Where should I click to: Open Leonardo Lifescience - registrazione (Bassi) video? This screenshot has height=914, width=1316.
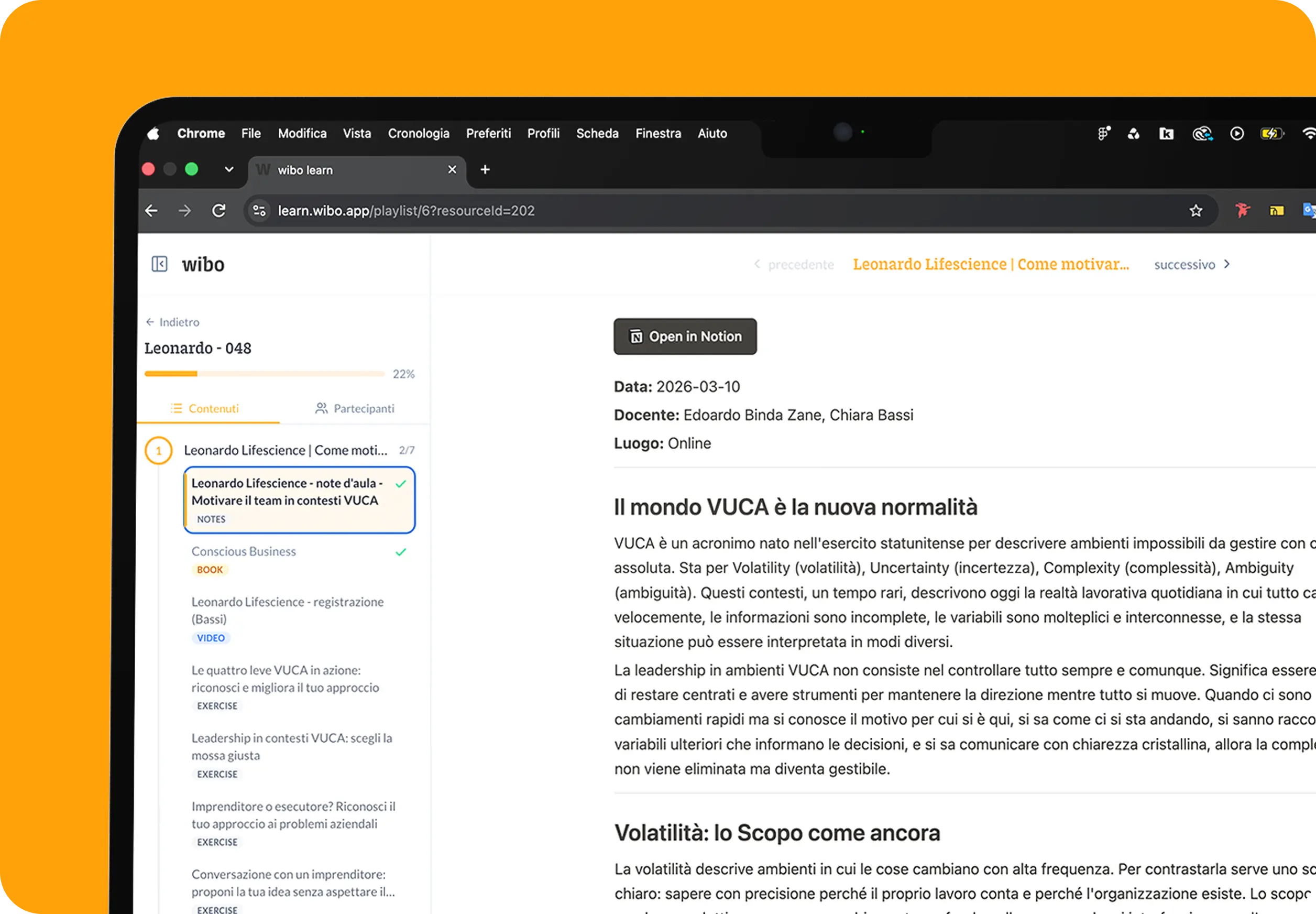pyautogui.click(x=299, y=619)
